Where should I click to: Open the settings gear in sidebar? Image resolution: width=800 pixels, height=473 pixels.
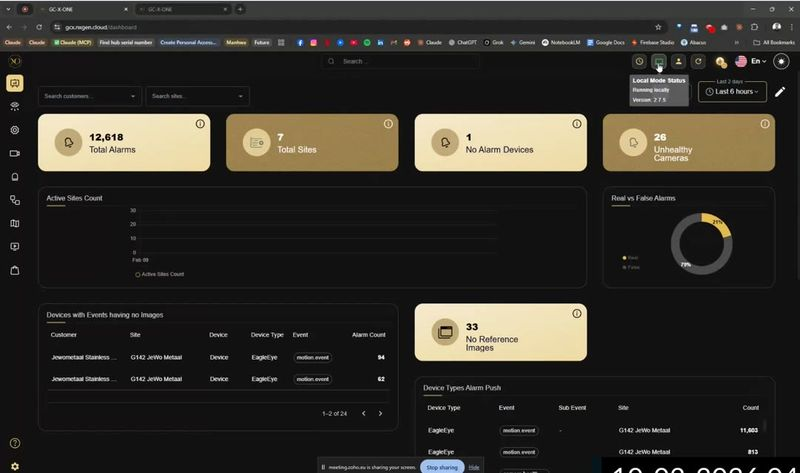pyautogui.click(x=15, y=466)
